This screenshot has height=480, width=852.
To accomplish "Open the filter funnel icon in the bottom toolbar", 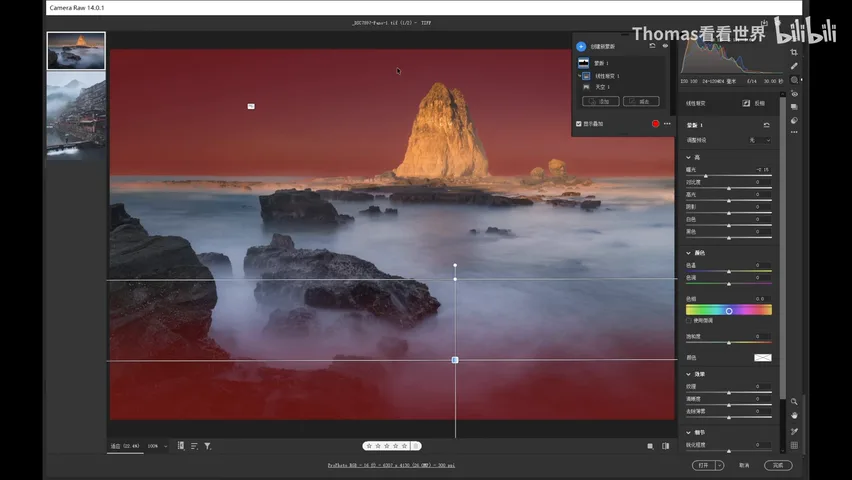I will click(208, 446).
